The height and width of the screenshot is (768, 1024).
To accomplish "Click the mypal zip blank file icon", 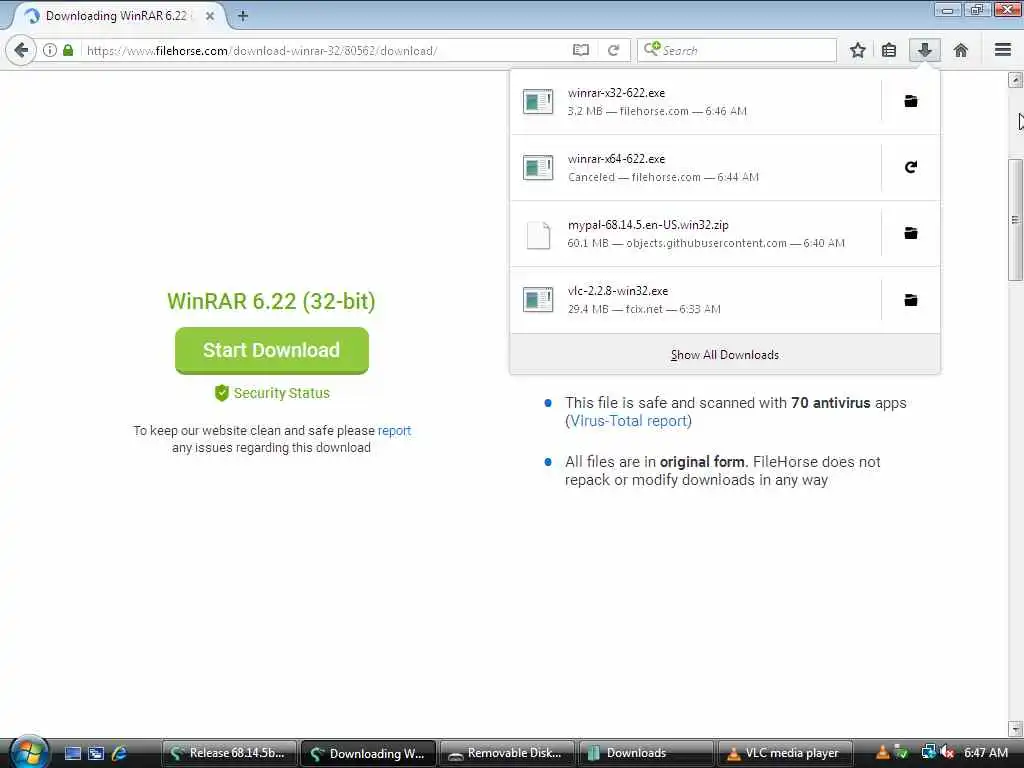I will [538, 234].
